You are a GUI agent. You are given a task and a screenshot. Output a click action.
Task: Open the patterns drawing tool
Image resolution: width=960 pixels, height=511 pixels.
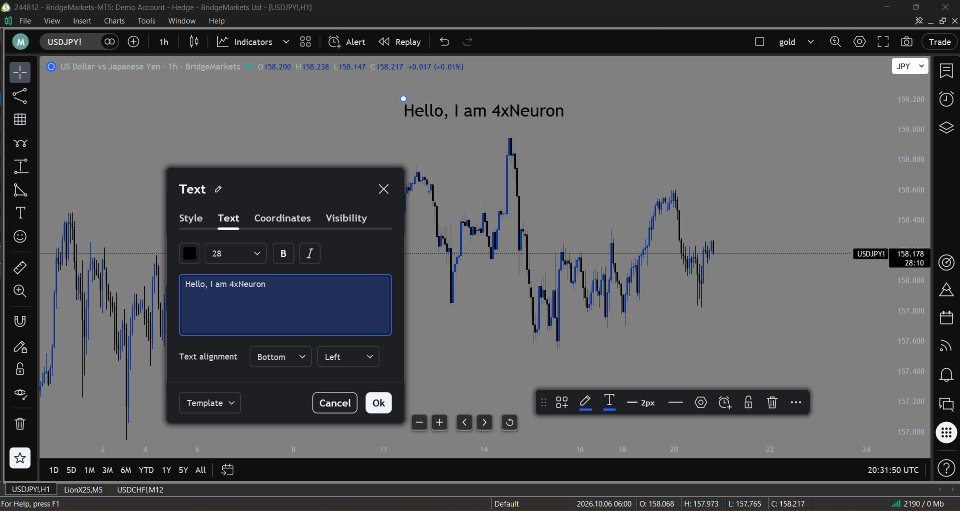point(20,143)
